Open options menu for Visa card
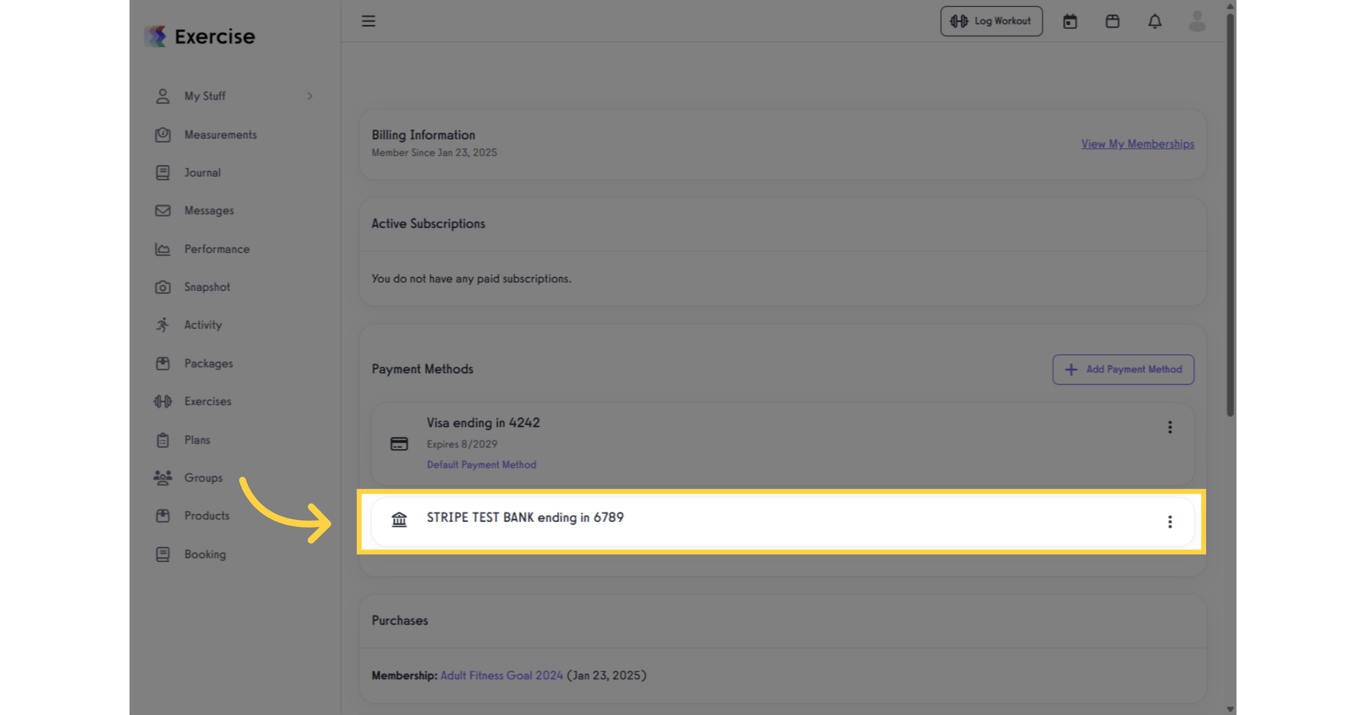This screenshot has width=1366, height=715. [x=1170, y=426]
